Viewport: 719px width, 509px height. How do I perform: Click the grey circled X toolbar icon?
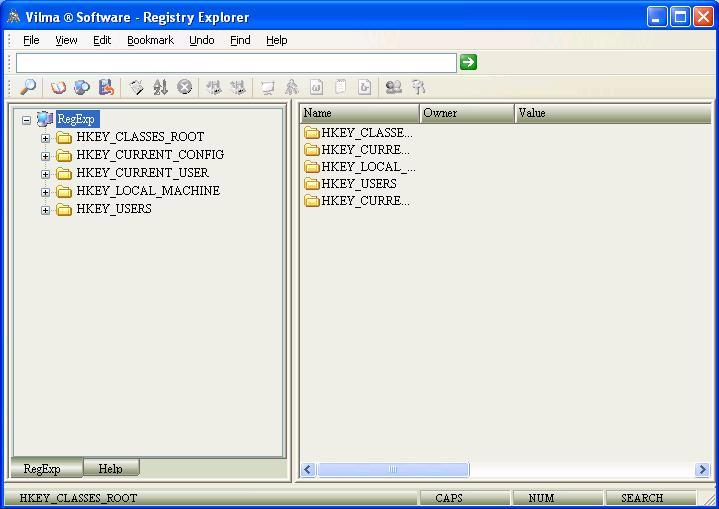184,87
